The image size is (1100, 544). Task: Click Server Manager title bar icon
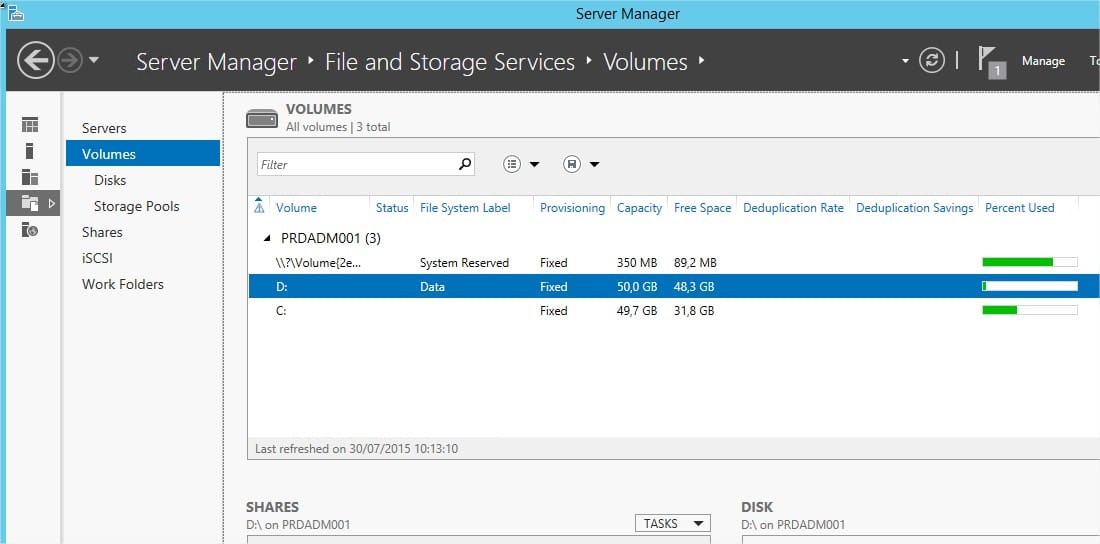pyautogui.click(x=15, y=12)
